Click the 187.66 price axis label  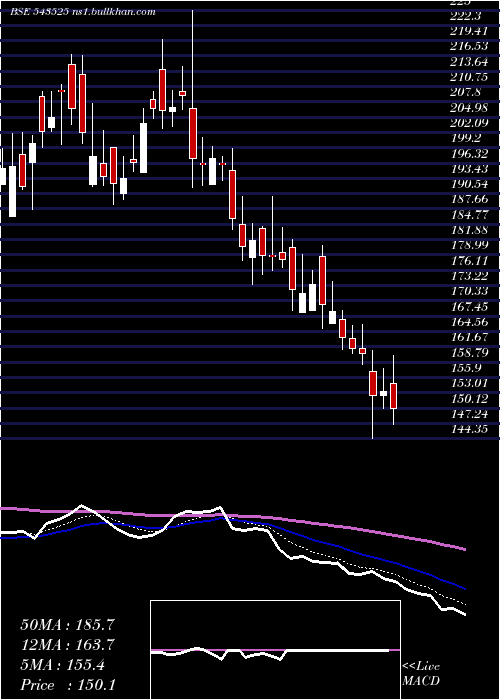(468, 199)
